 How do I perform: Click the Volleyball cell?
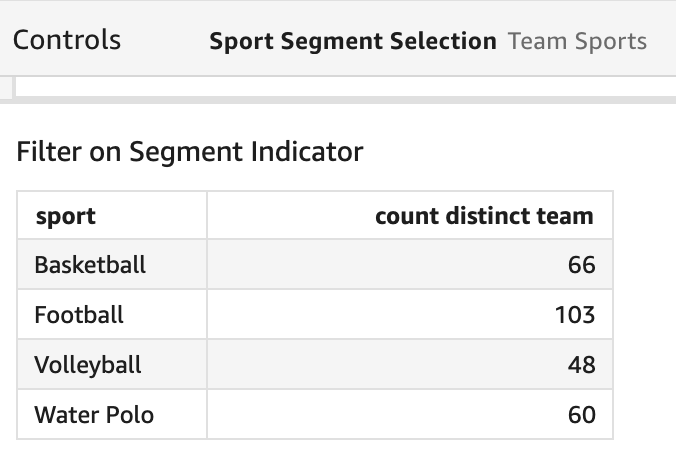[x=88, y=365]
